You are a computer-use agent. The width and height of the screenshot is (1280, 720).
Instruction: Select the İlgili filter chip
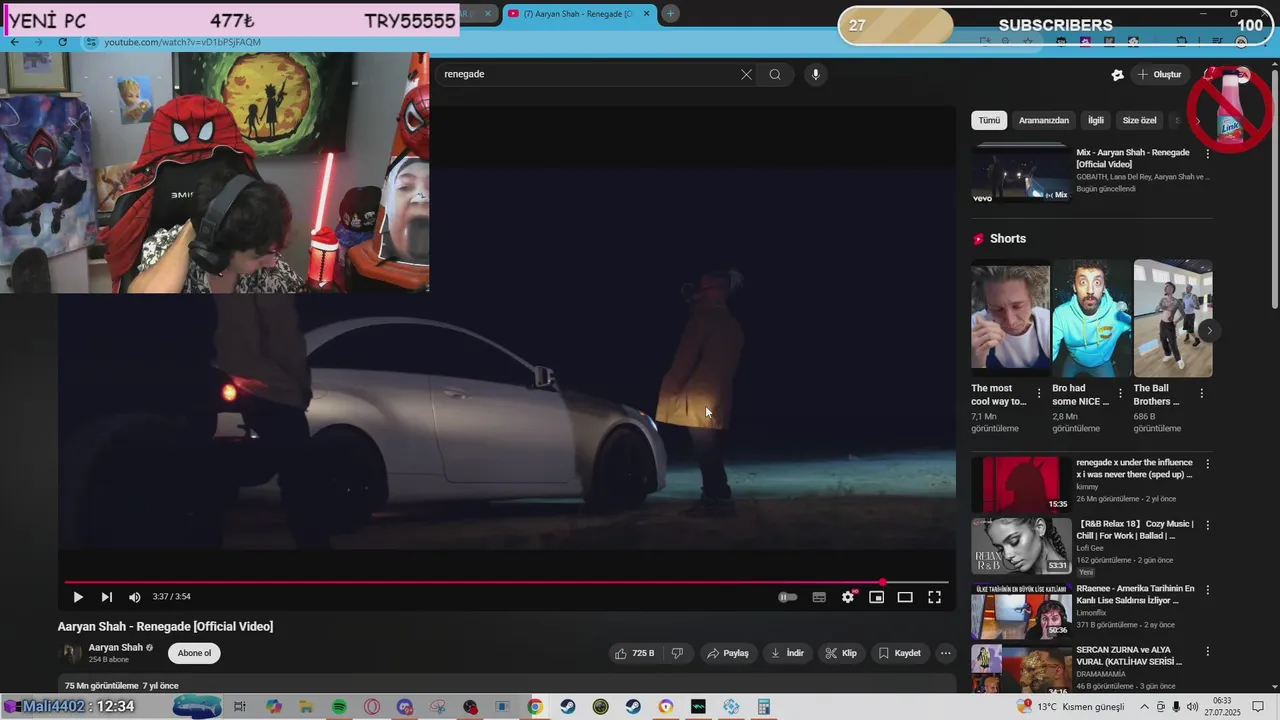(x=1096, y=120)
